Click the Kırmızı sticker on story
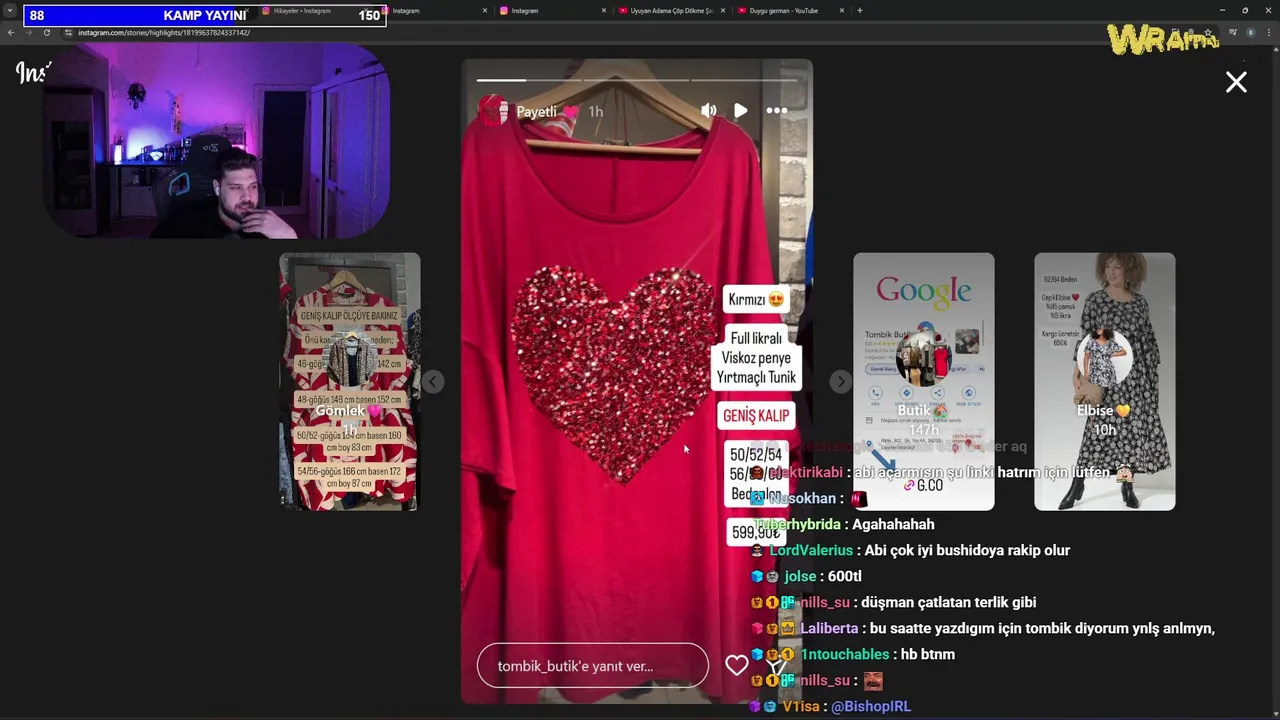The image size is (1280, 720). (755, 299)
